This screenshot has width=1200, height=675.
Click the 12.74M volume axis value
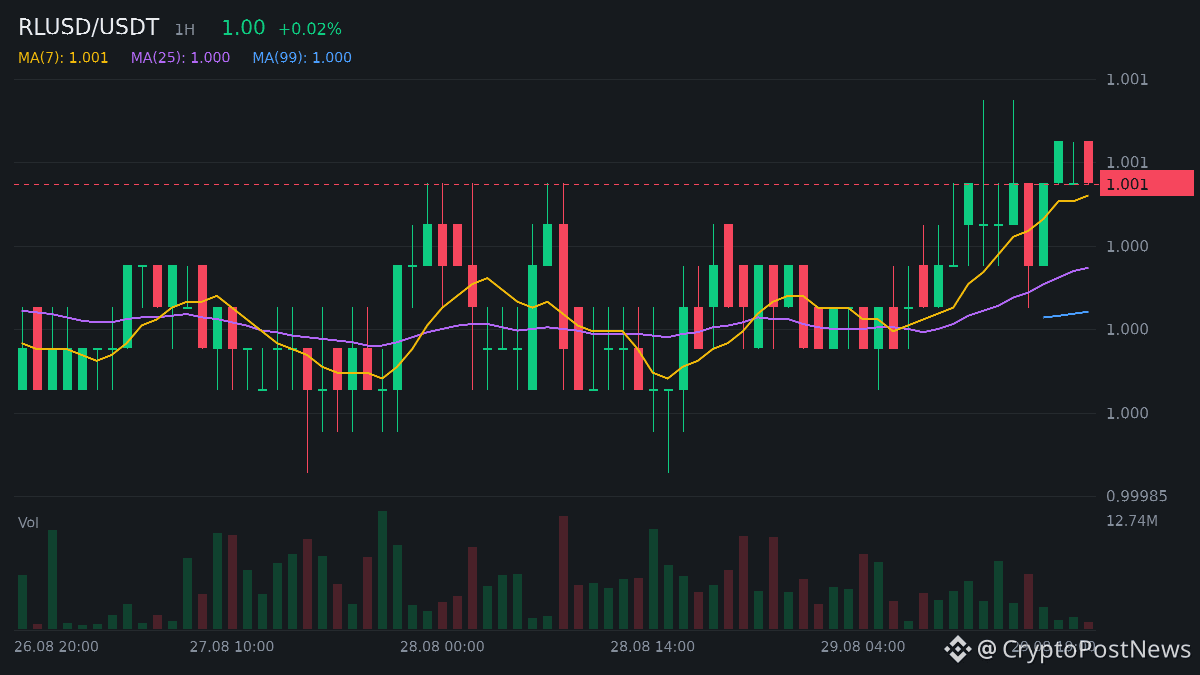click(1132, 521)
